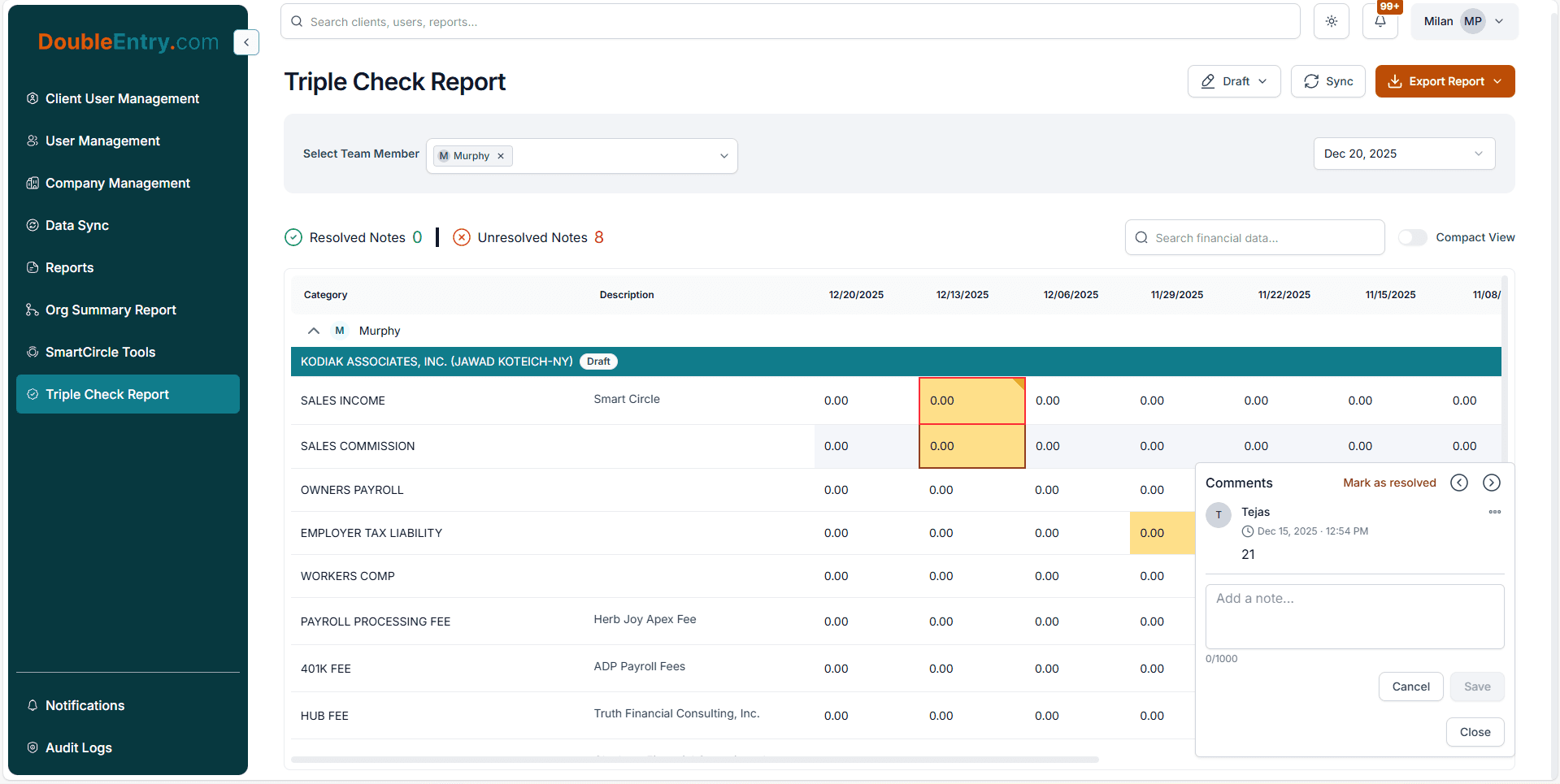
Task: Click the notifications bell icon
Action: 1380,22
